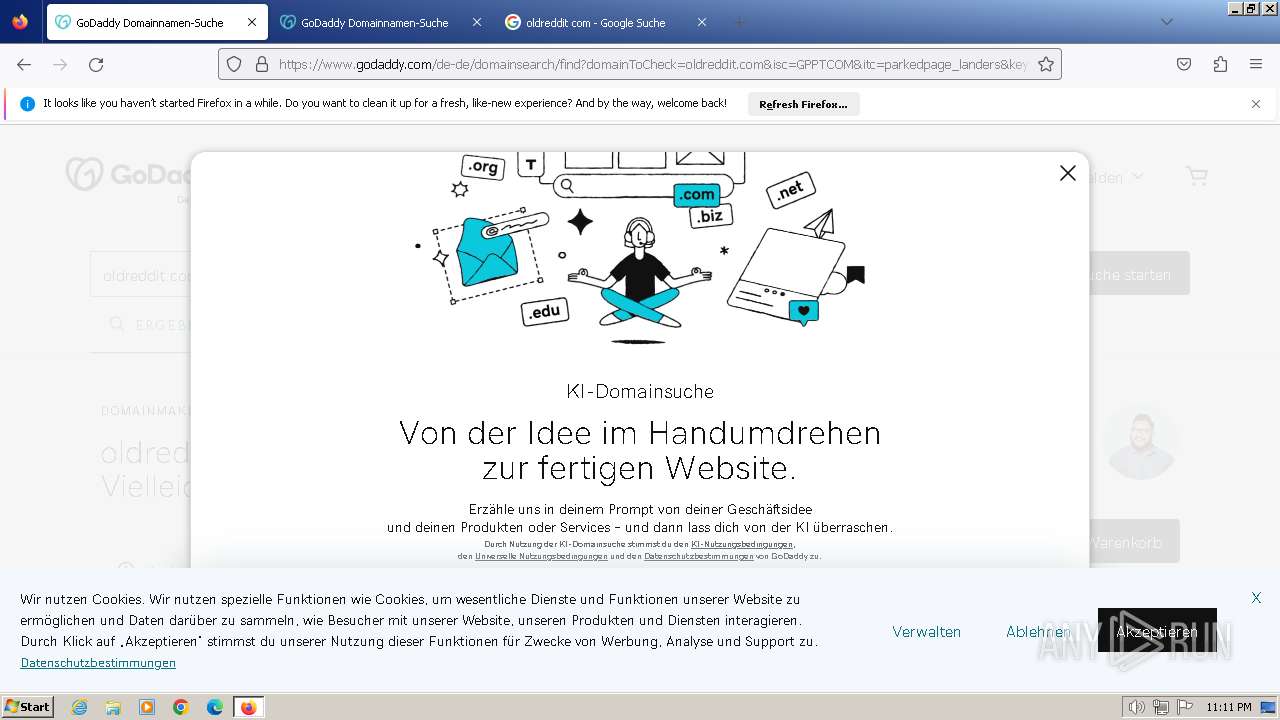Click the KI-Domainsuche illustration image
The height and width of the screenshot is (720, 1280).
tap(640, 246)
